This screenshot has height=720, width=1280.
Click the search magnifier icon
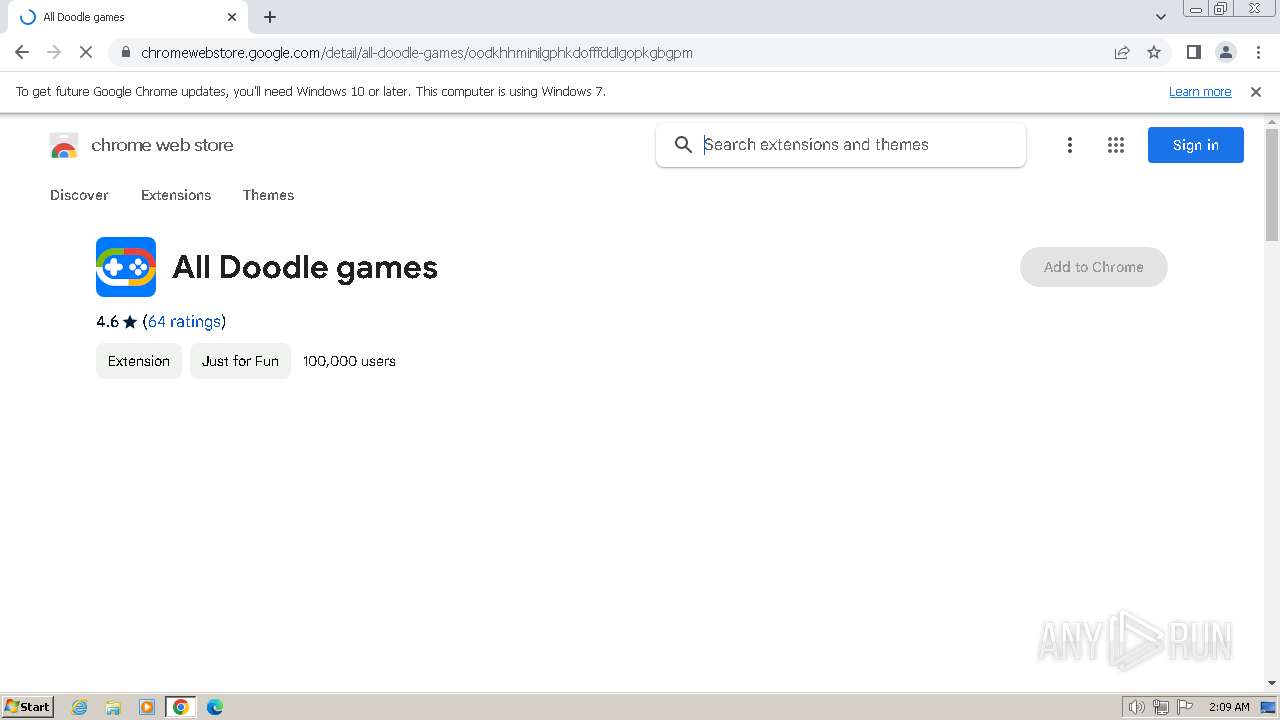coord(683,145)
